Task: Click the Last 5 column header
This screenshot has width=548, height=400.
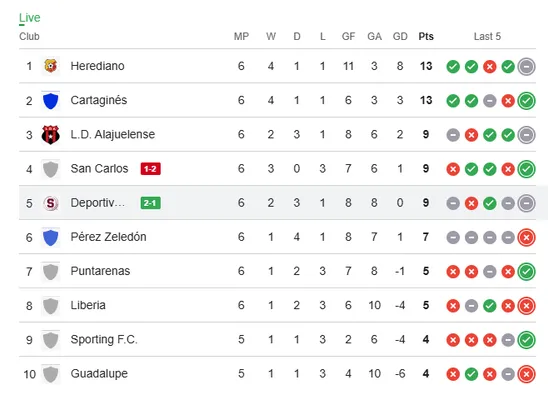Action: click(487, 36)
